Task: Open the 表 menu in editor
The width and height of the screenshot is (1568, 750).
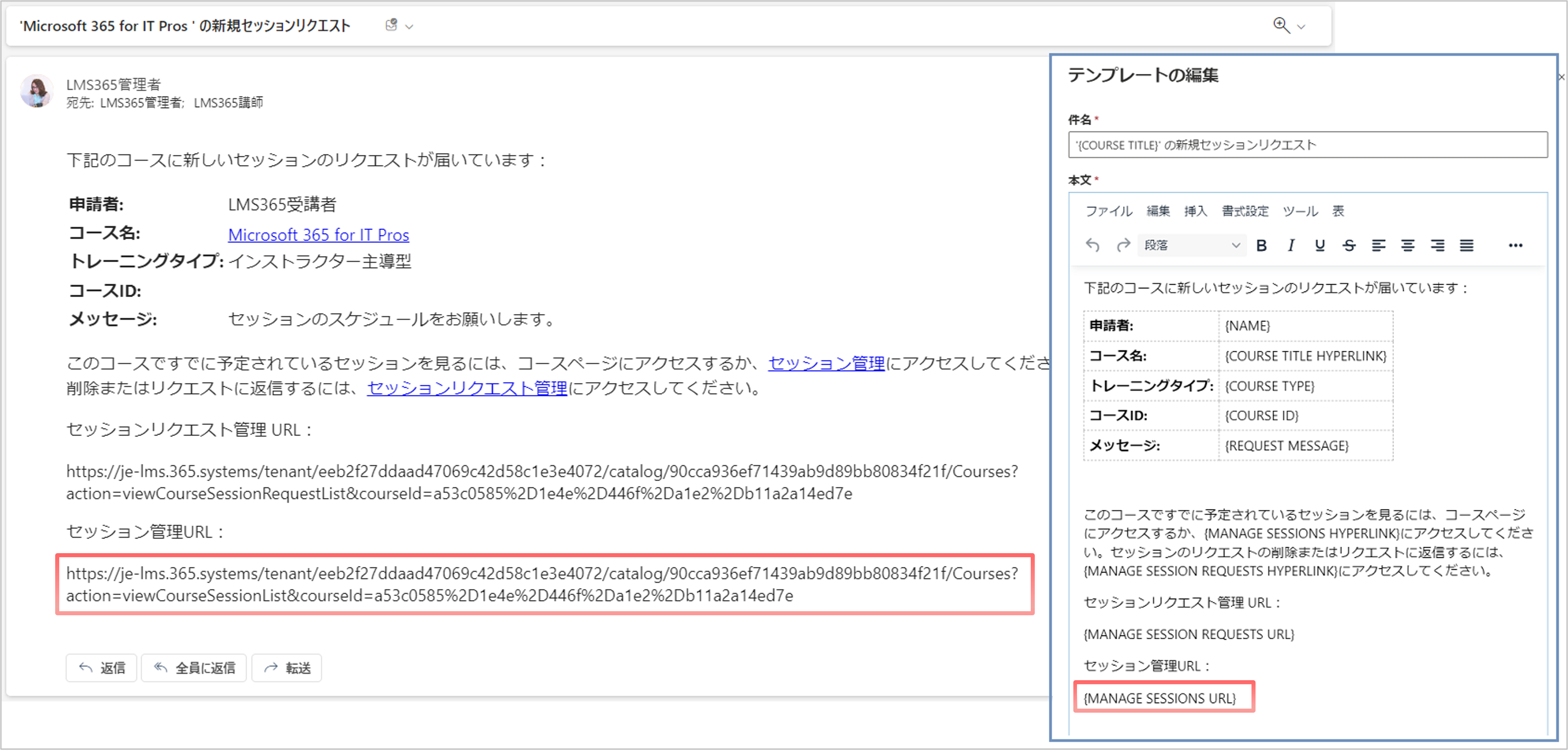Action: pyautogui.click(x=1338, y=211)
